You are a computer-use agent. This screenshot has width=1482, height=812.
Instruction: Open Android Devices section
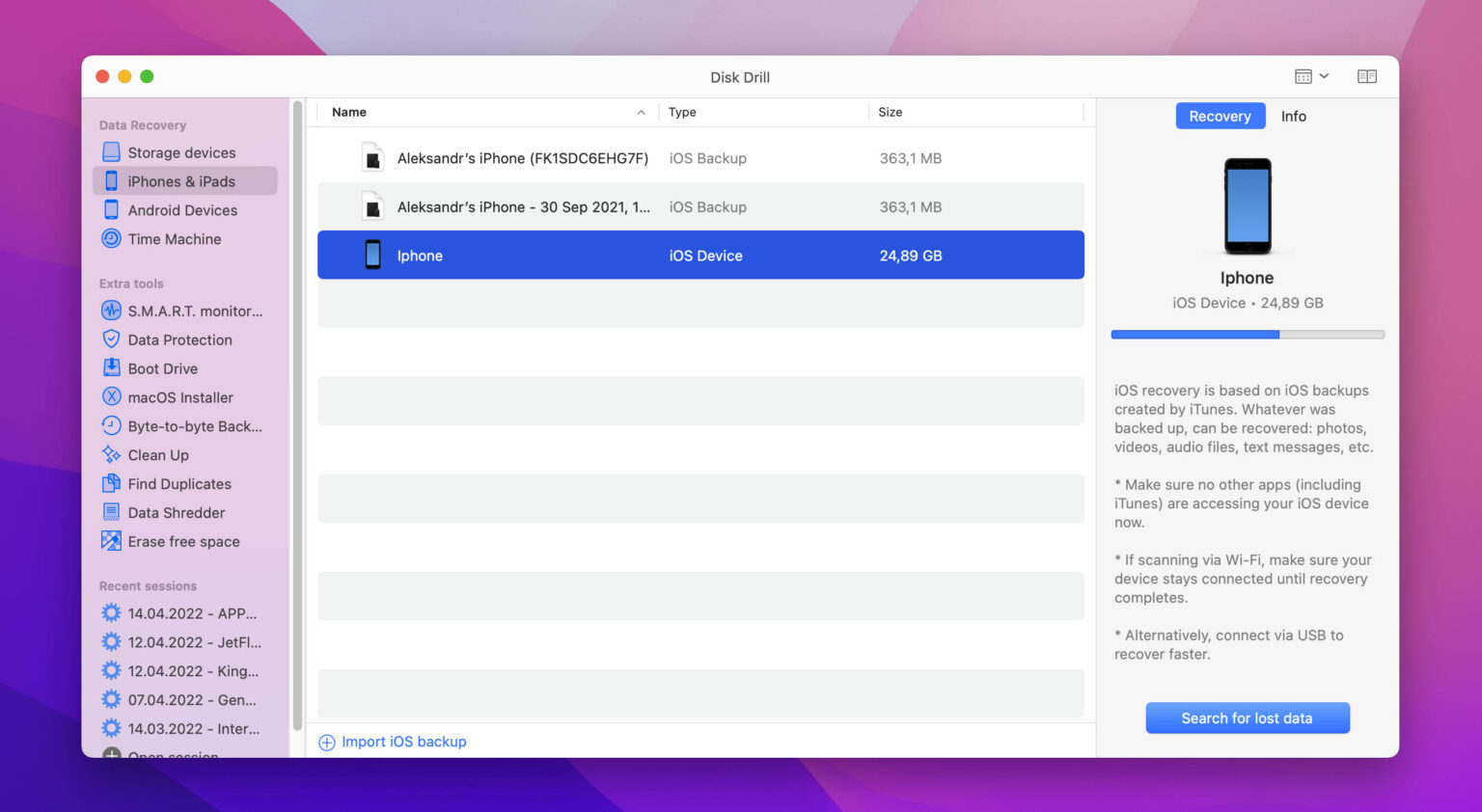[x=182, y=209]
